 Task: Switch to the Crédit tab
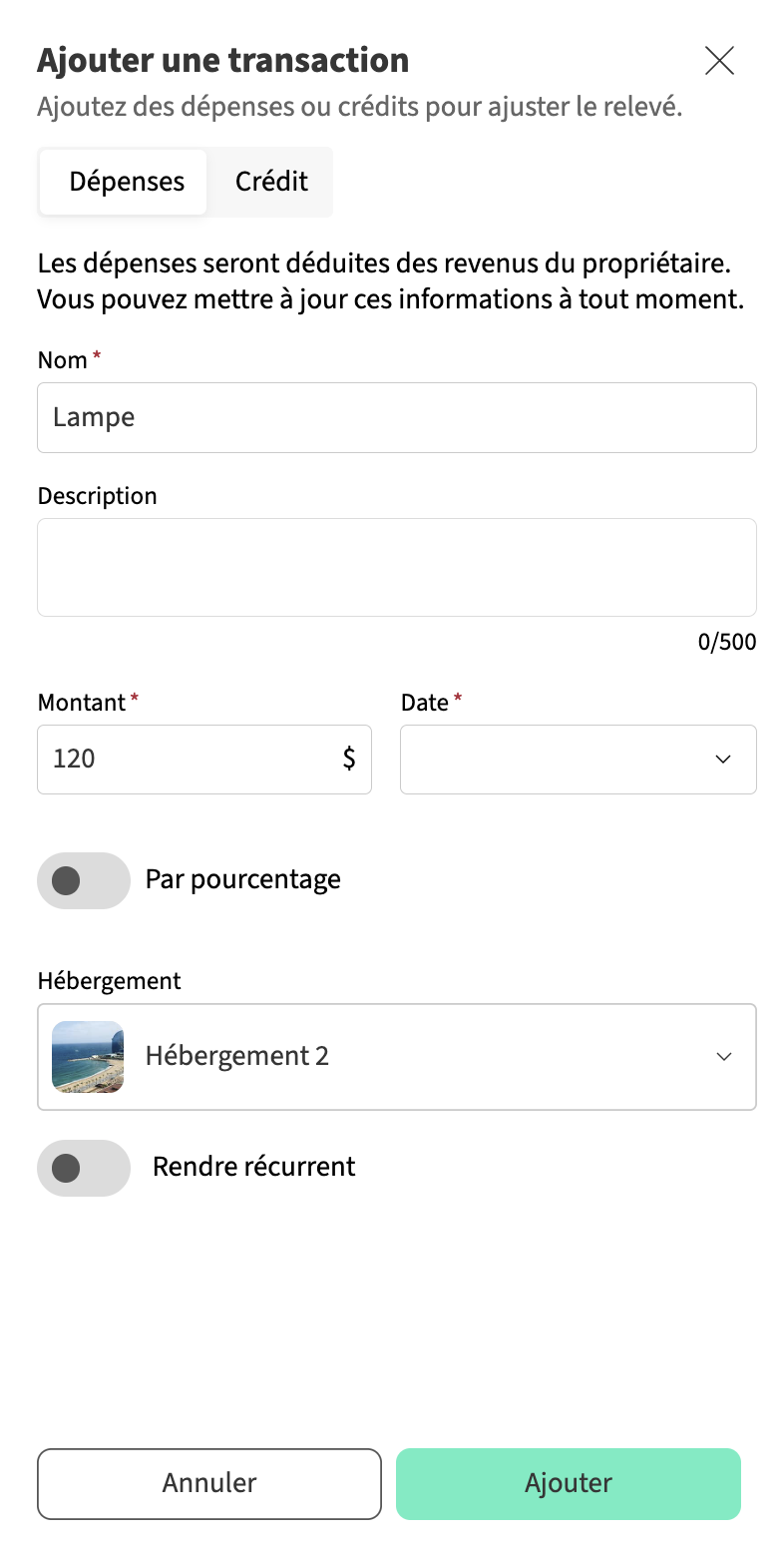(271, 182)
